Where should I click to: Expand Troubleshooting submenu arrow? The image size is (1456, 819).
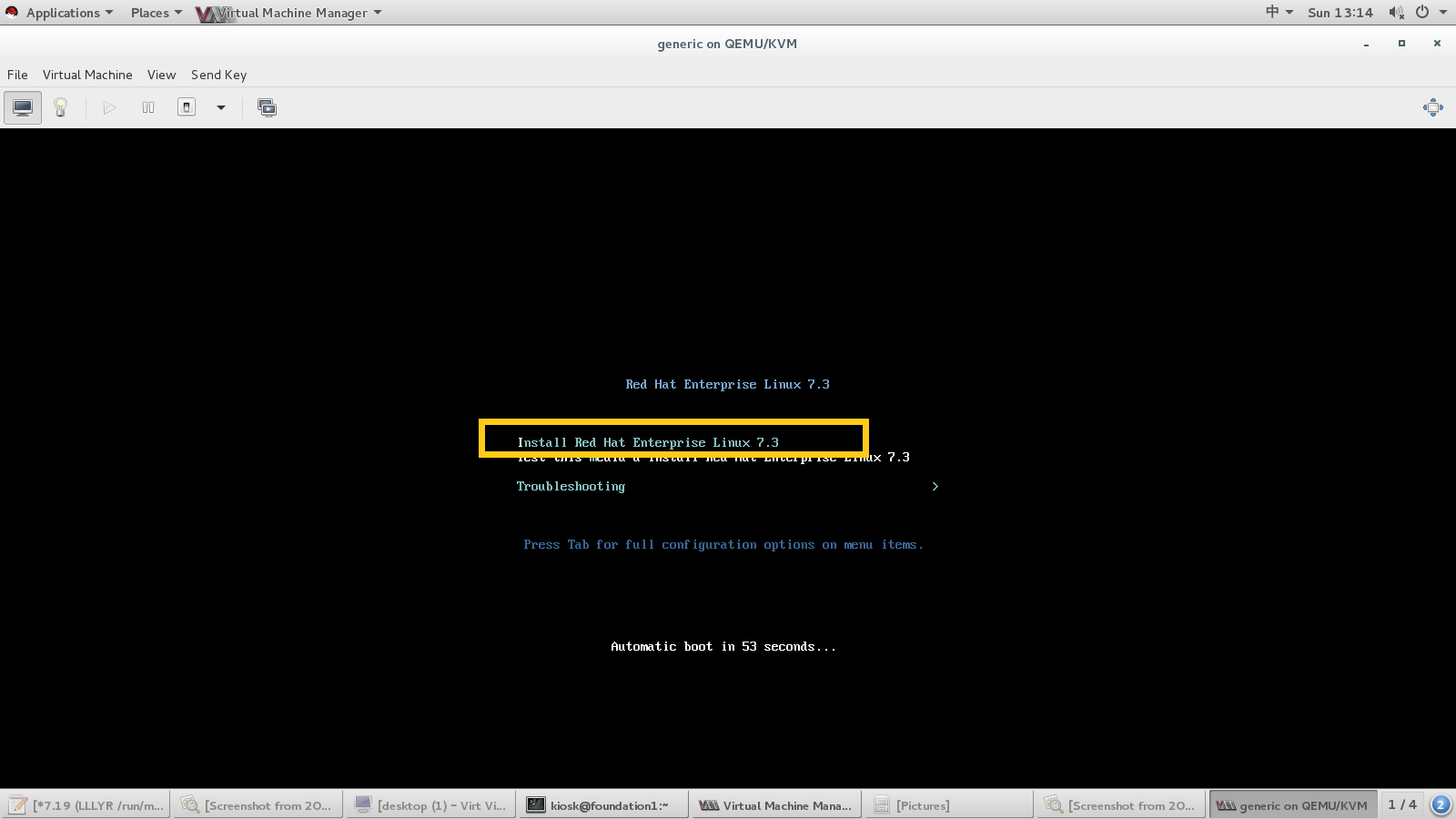[935, 486]
